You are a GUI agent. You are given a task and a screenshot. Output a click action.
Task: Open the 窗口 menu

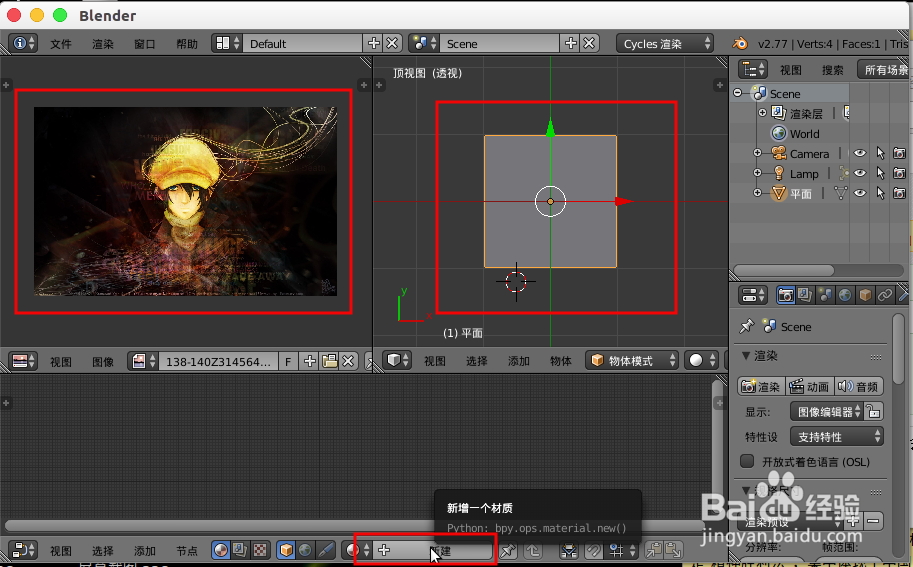point(144,44)
